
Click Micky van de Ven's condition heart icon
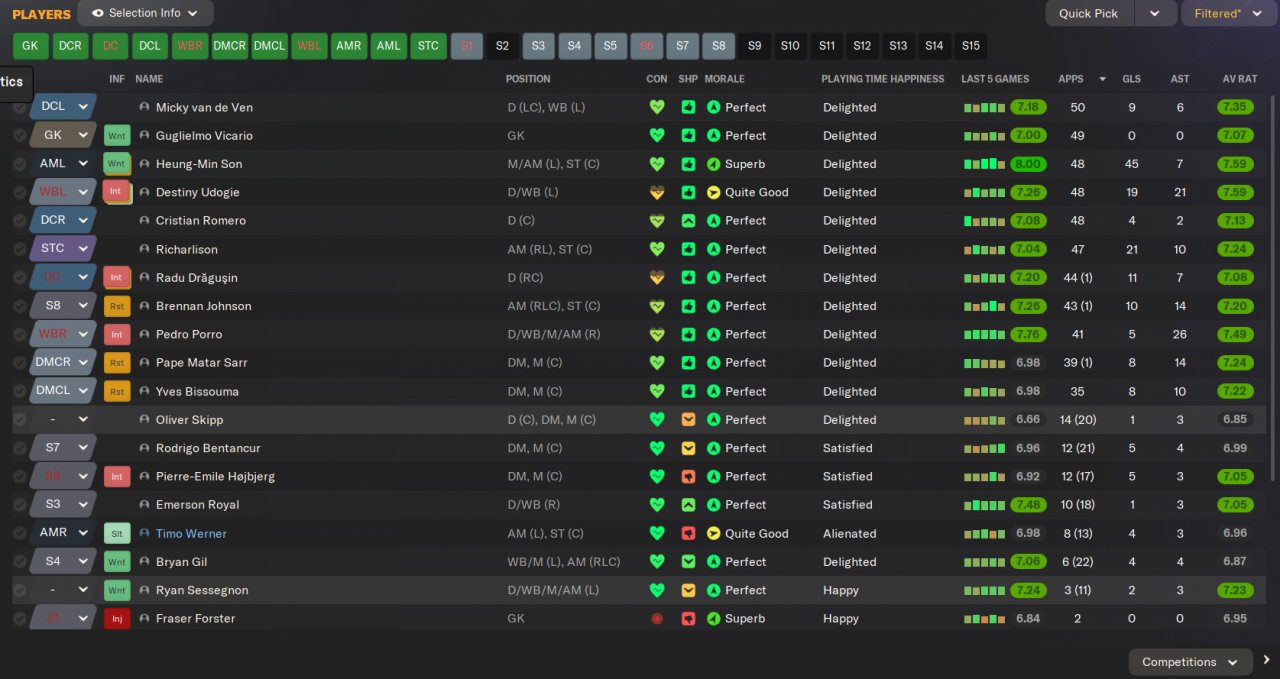[x=657, y=107]
